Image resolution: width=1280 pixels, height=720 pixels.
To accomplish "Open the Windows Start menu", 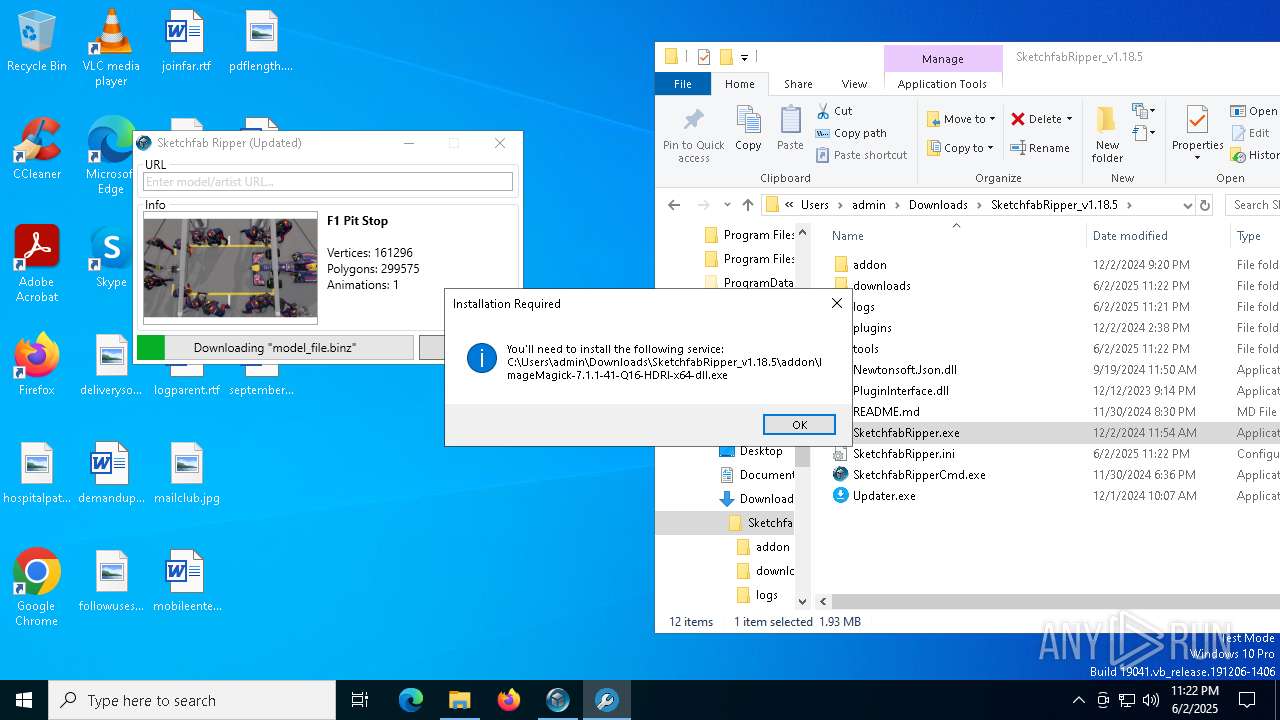I will [x=24, y=700].
